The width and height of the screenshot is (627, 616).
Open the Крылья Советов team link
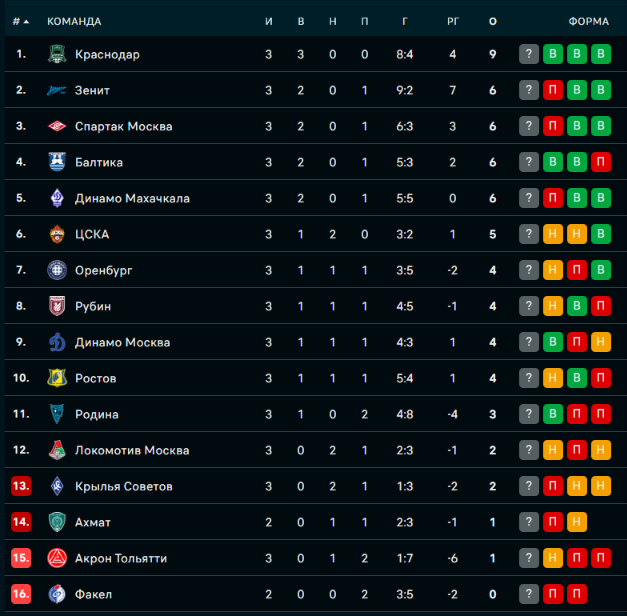[124, 486]
